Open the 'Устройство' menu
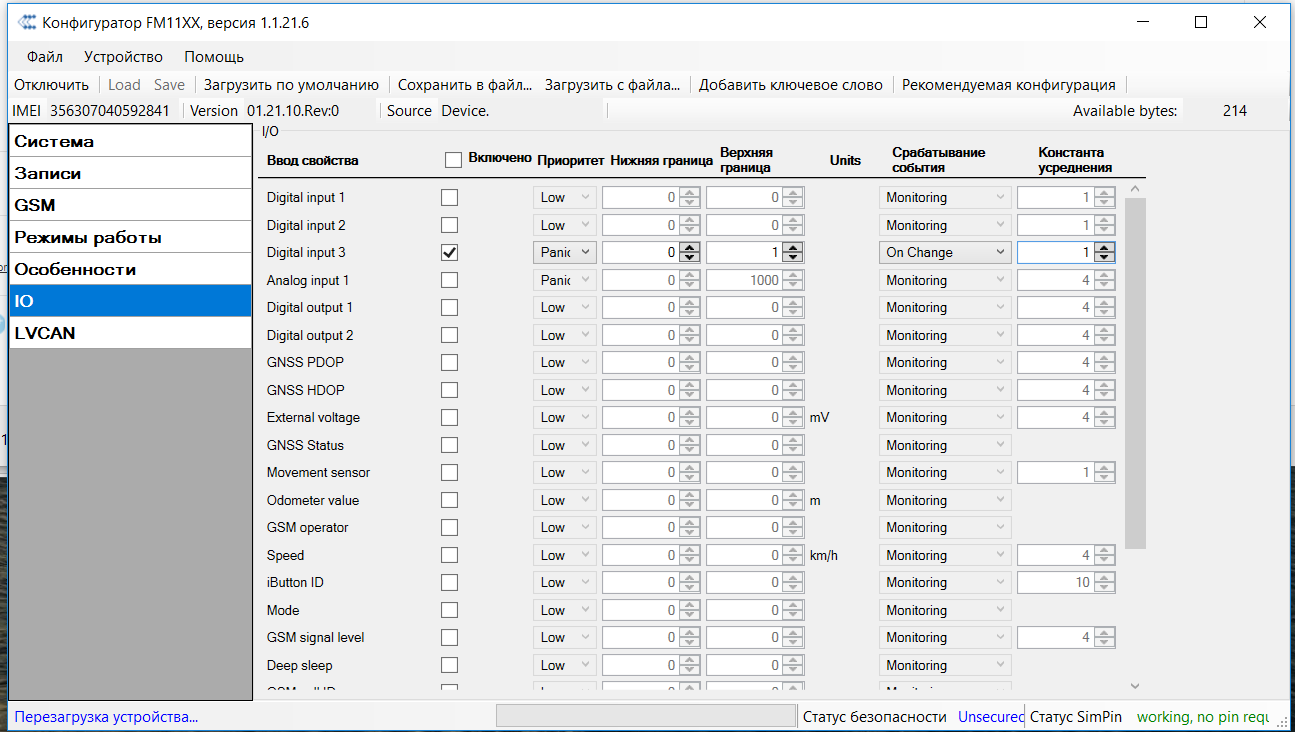Screen dimensions: 1295x732 point(123,57)
